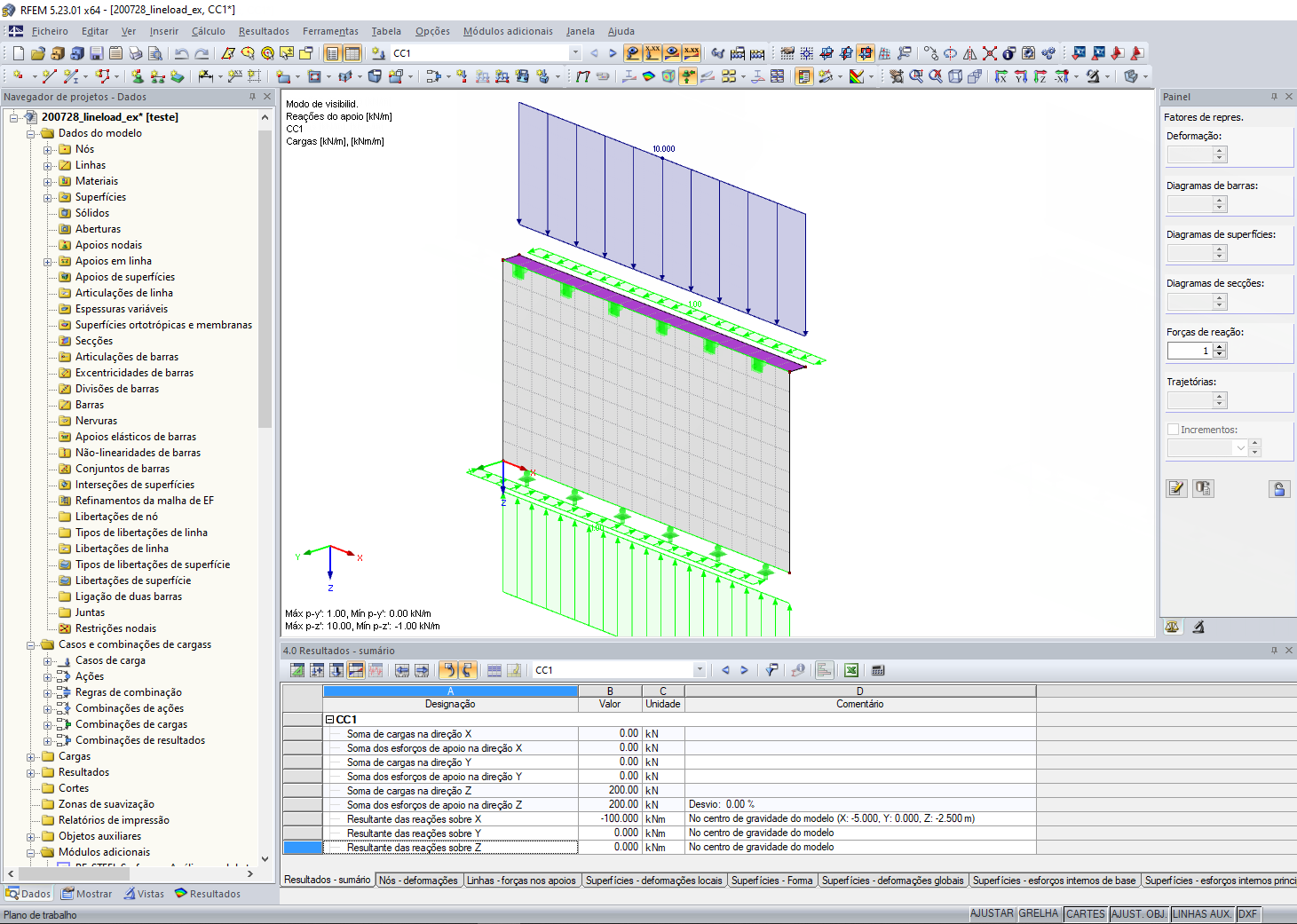Toggle show values on results icon
Image resolution: width=1297 pixels, height=924 pixels.
pyautogui.click(x=692, y=53)
